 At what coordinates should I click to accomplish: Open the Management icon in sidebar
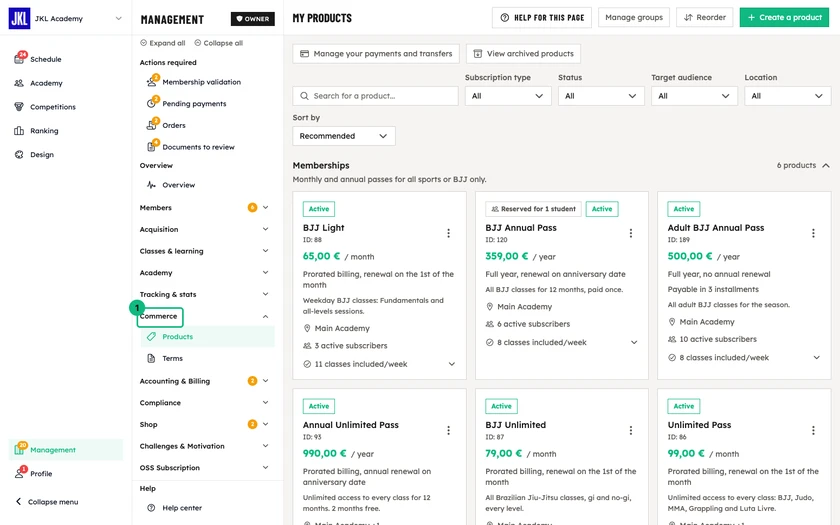click(x=19, y=449)
